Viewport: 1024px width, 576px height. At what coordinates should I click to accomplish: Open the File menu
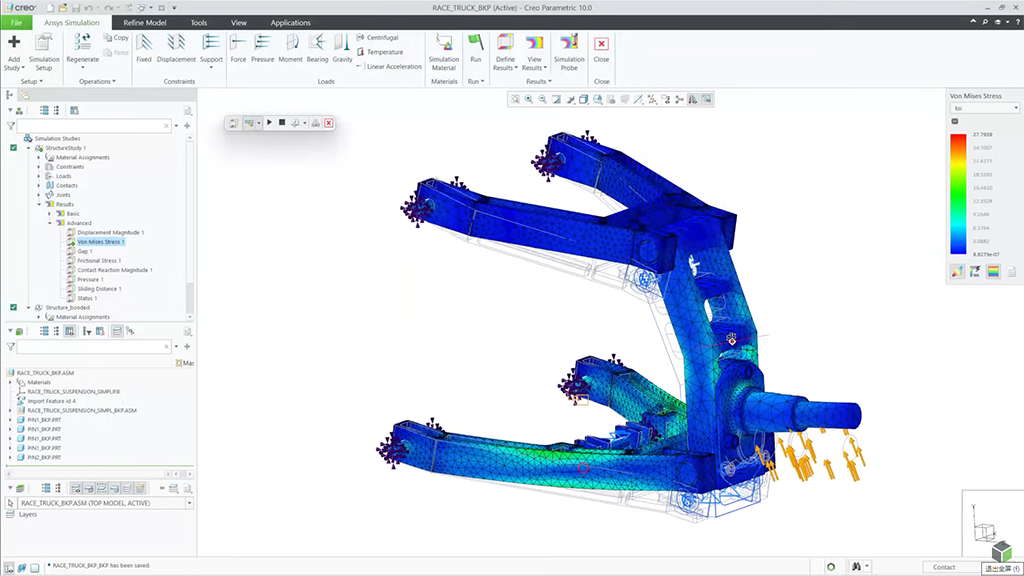point(17,22)
